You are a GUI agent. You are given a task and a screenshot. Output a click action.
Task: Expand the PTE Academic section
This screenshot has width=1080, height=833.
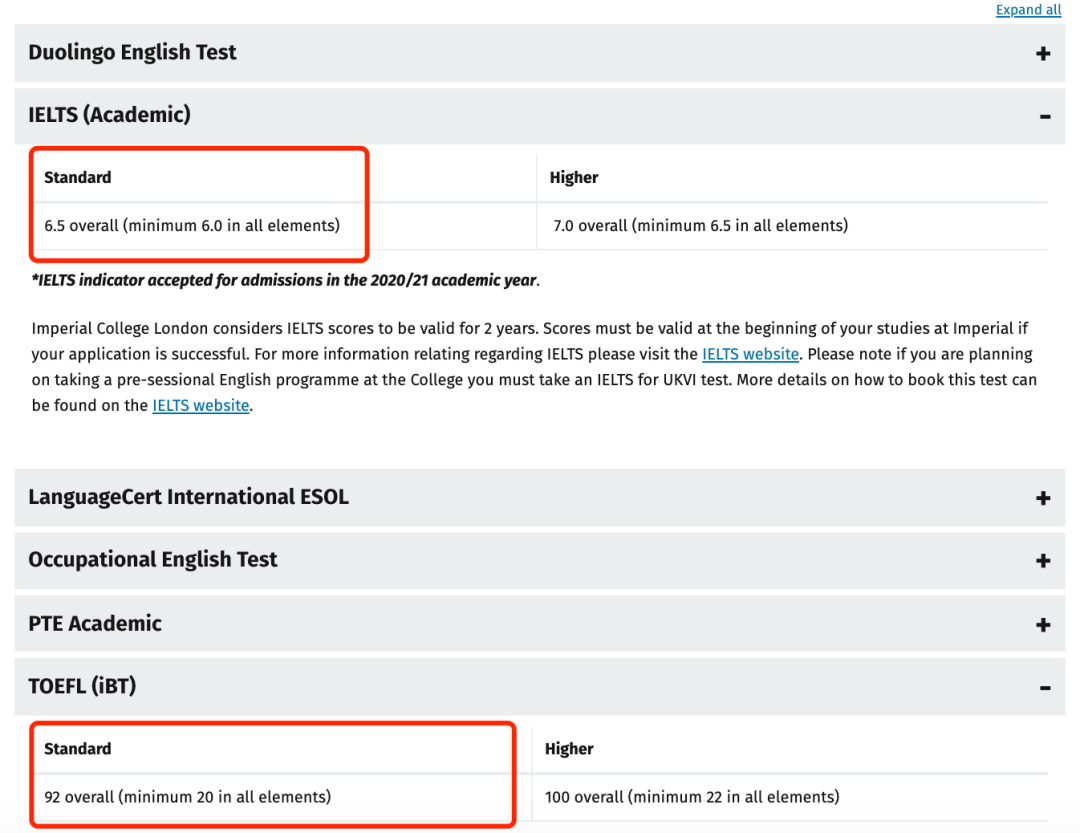(539, 624)
